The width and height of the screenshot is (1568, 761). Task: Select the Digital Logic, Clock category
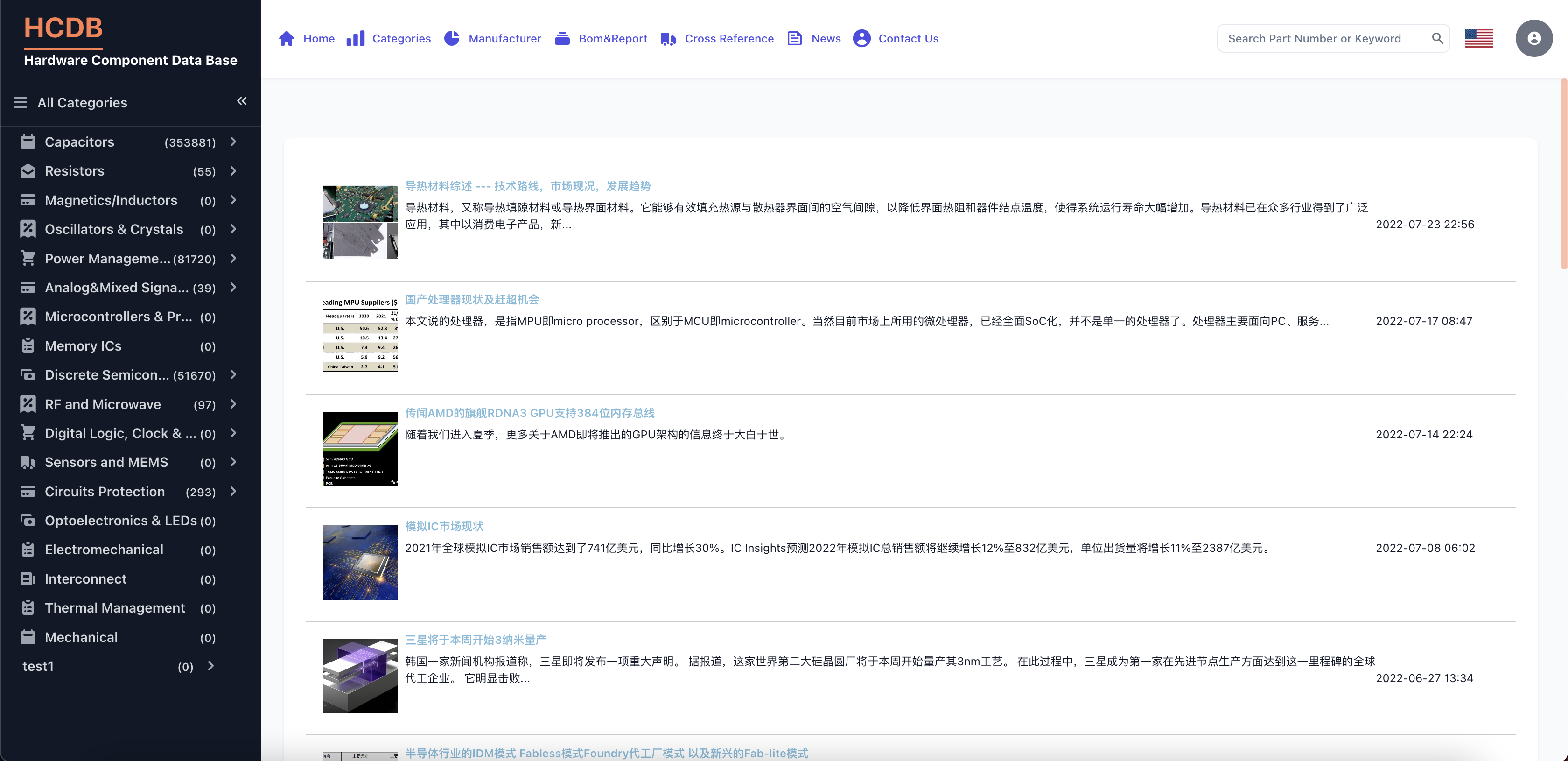point(119,433)
